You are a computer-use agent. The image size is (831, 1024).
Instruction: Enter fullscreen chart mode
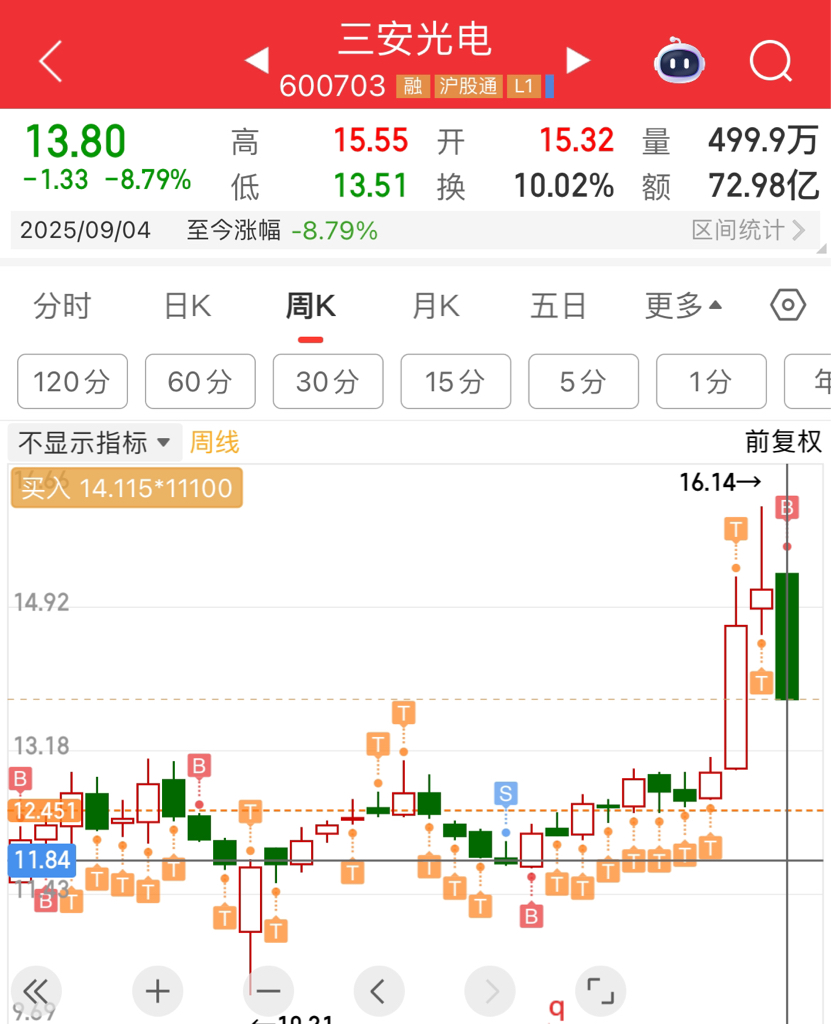coord(600,991)
